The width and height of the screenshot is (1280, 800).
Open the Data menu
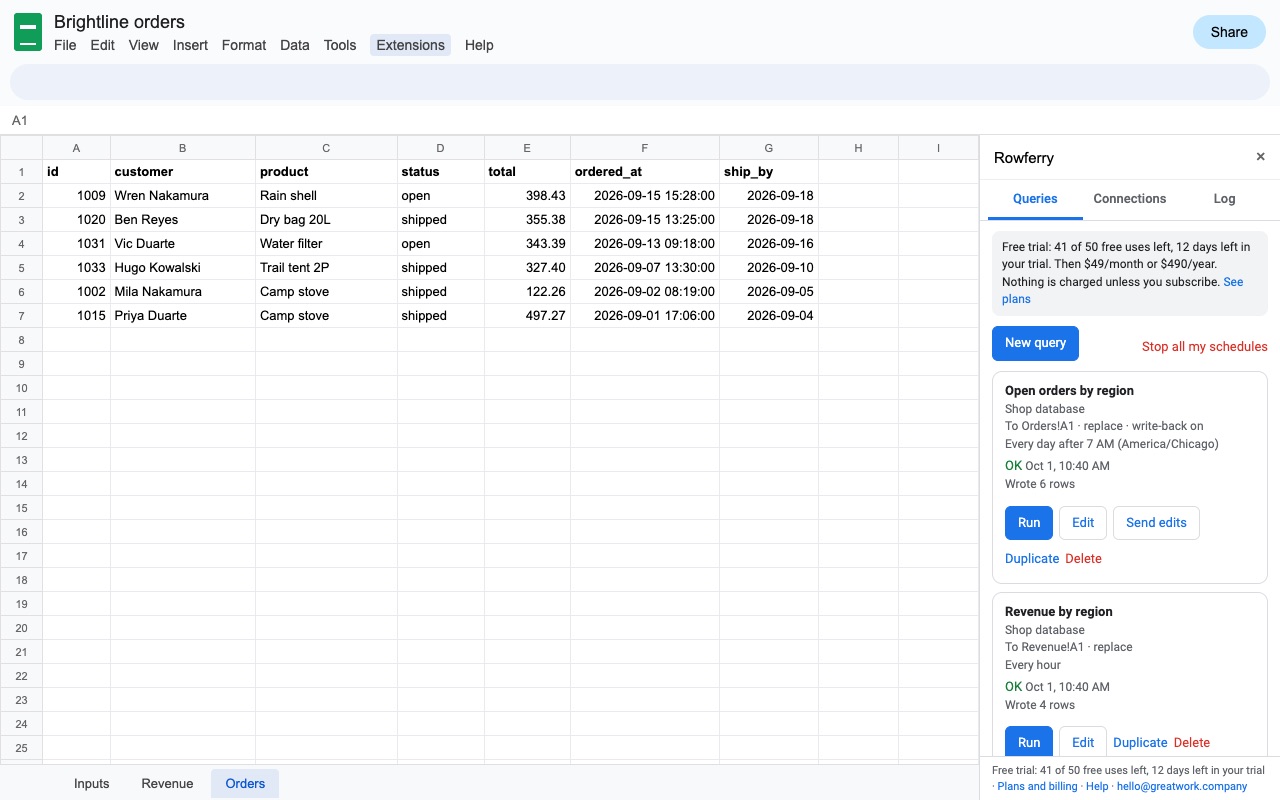click(x=295, y=45)
